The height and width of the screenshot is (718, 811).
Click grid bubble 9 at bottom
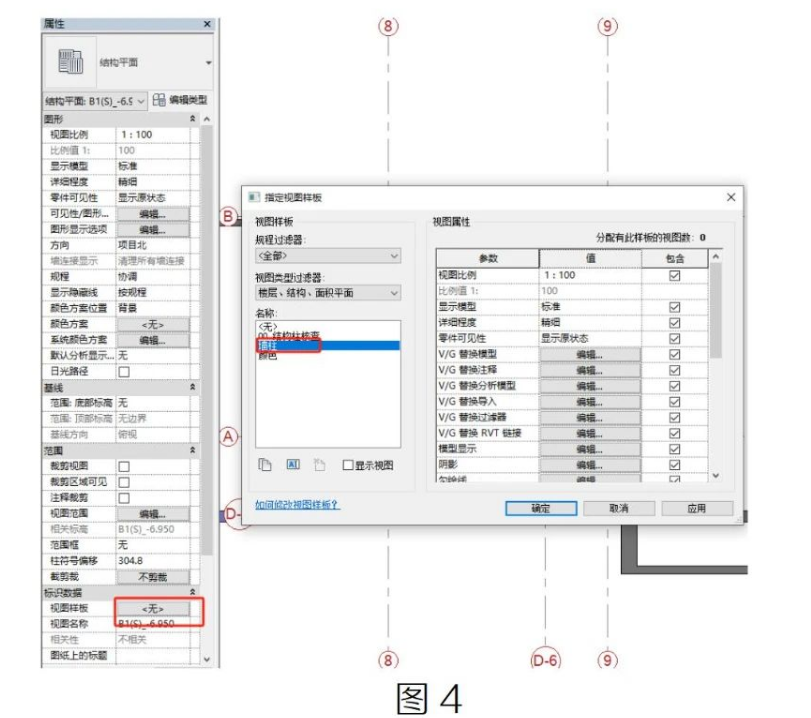608,660
